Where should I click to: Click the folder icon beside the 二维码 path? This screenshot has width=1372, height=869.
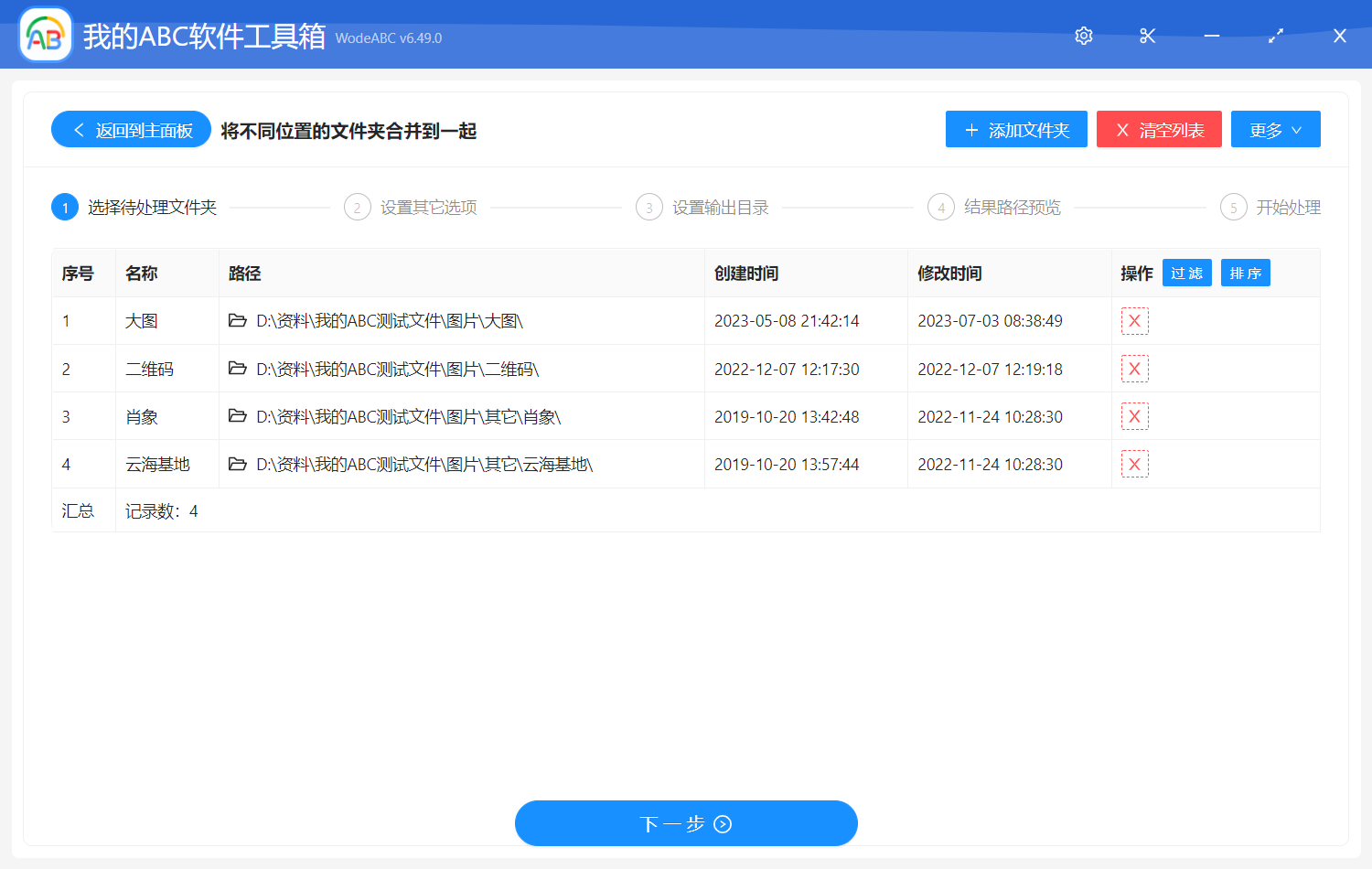237,369
